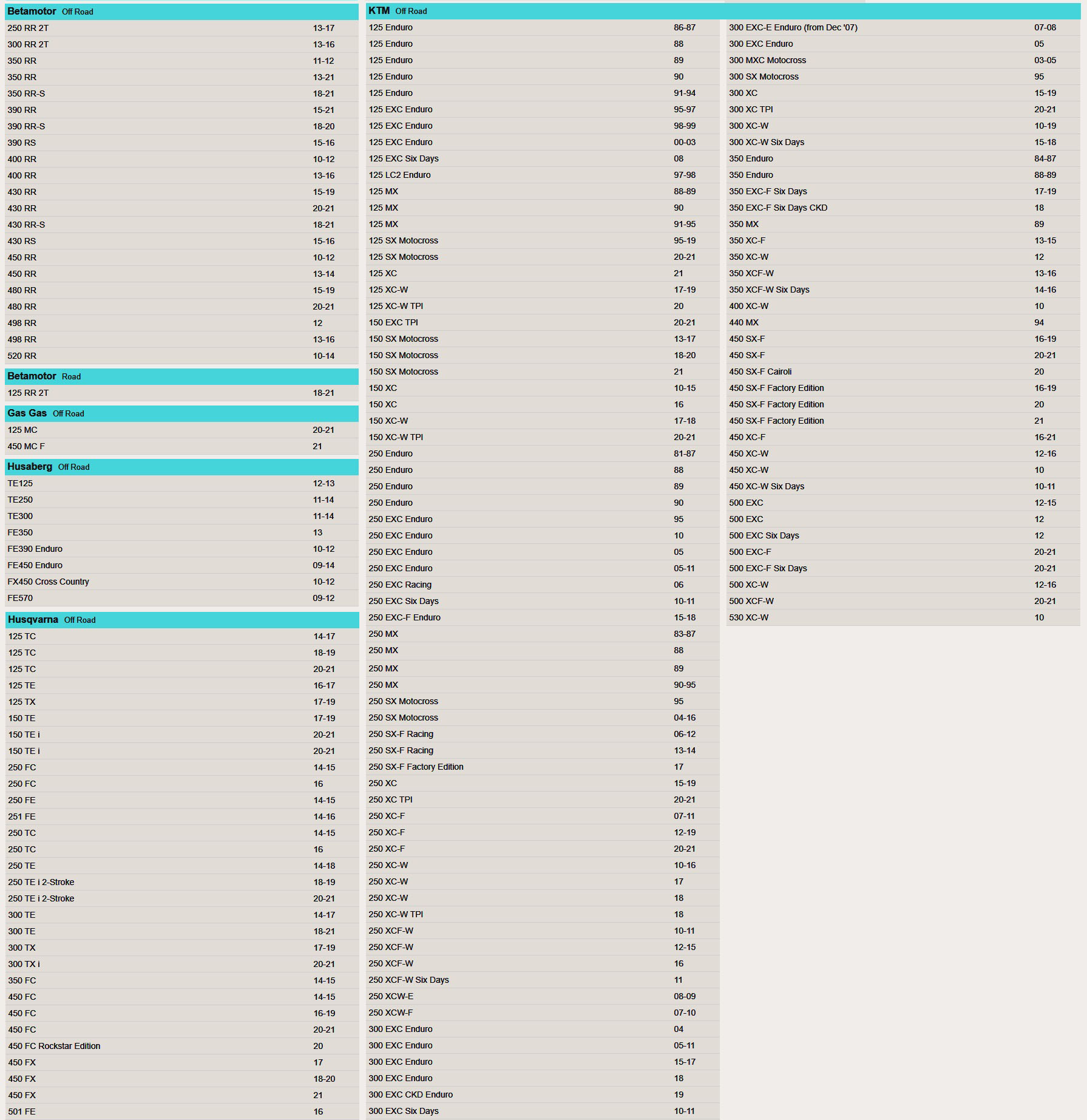
Task: Select the 250 XCW-F row
Action: [x=543, y=1013]
